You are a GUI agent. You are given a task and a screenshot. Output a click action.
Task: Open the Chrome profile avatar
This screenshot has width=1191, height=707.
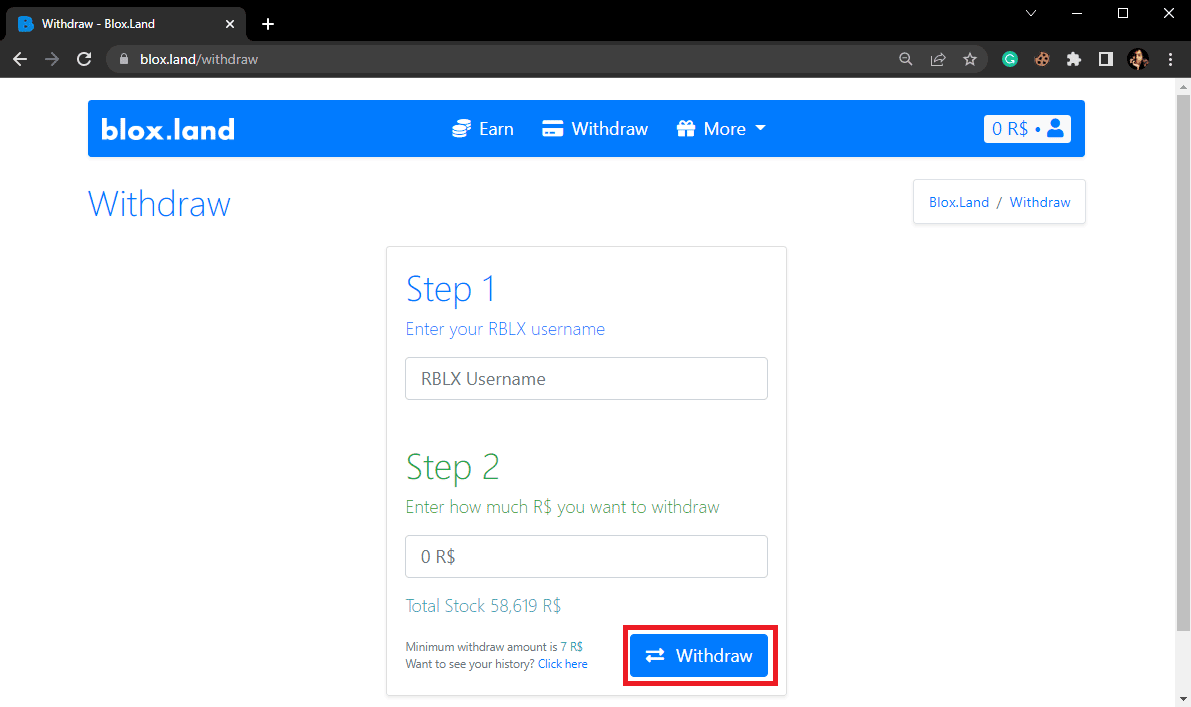pyautogui.click(x=1138, y=59)
